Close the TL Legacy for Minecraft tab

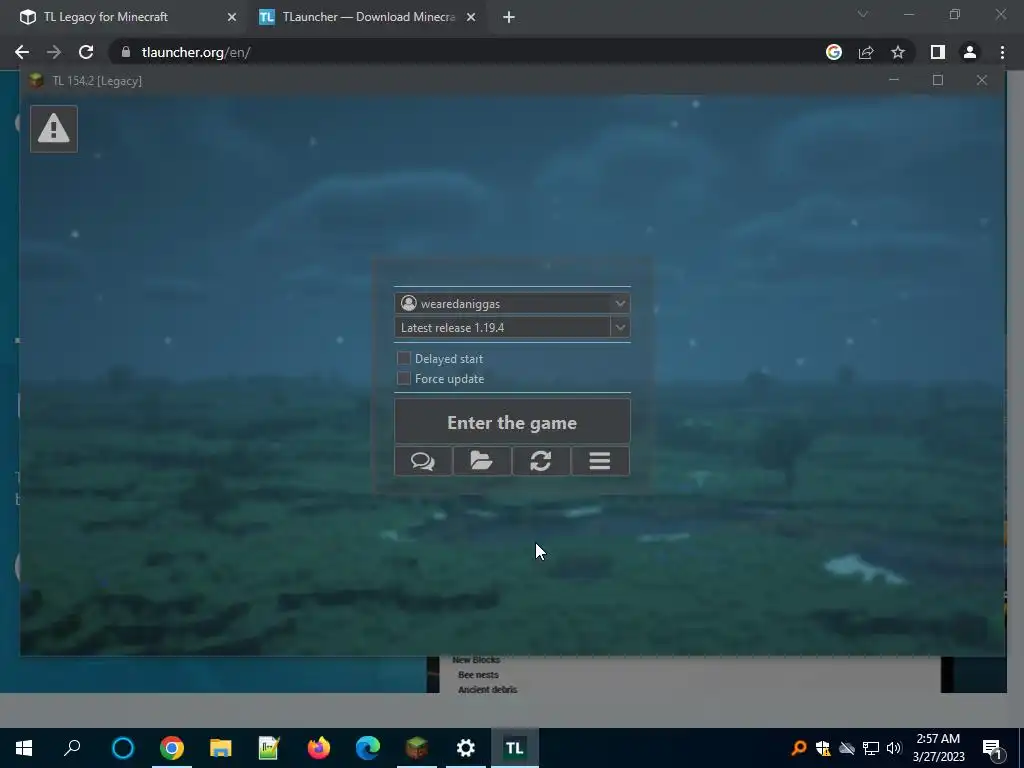[232, 17]
